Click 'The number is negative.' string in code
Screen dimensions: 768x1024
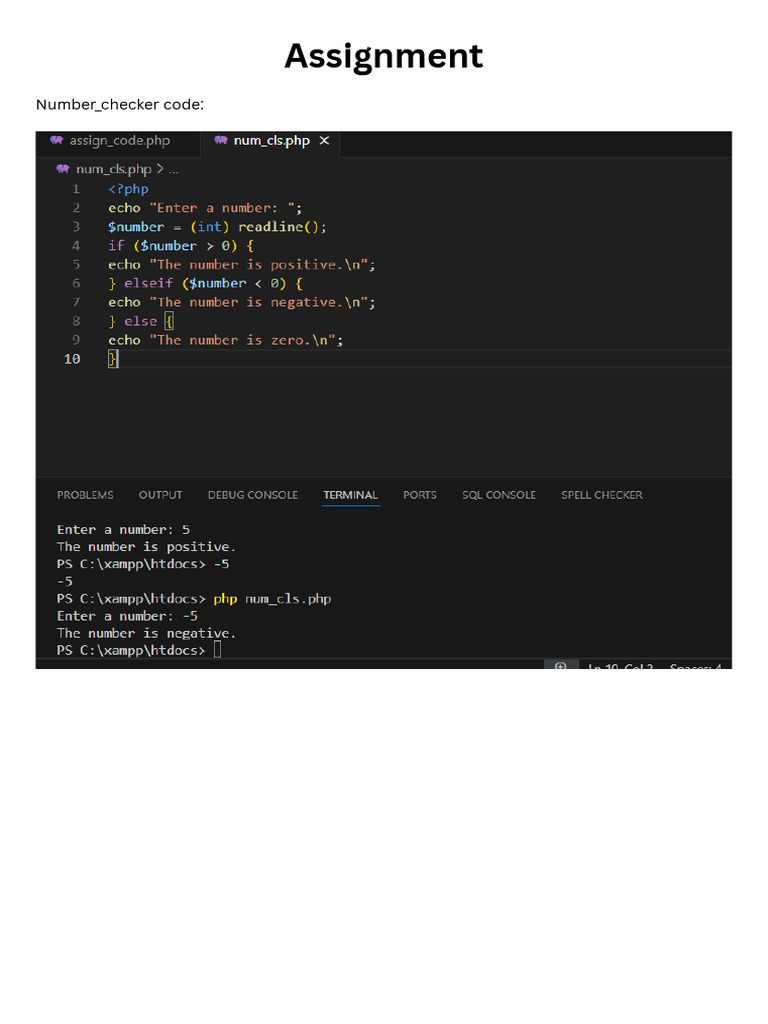(259, 302)
